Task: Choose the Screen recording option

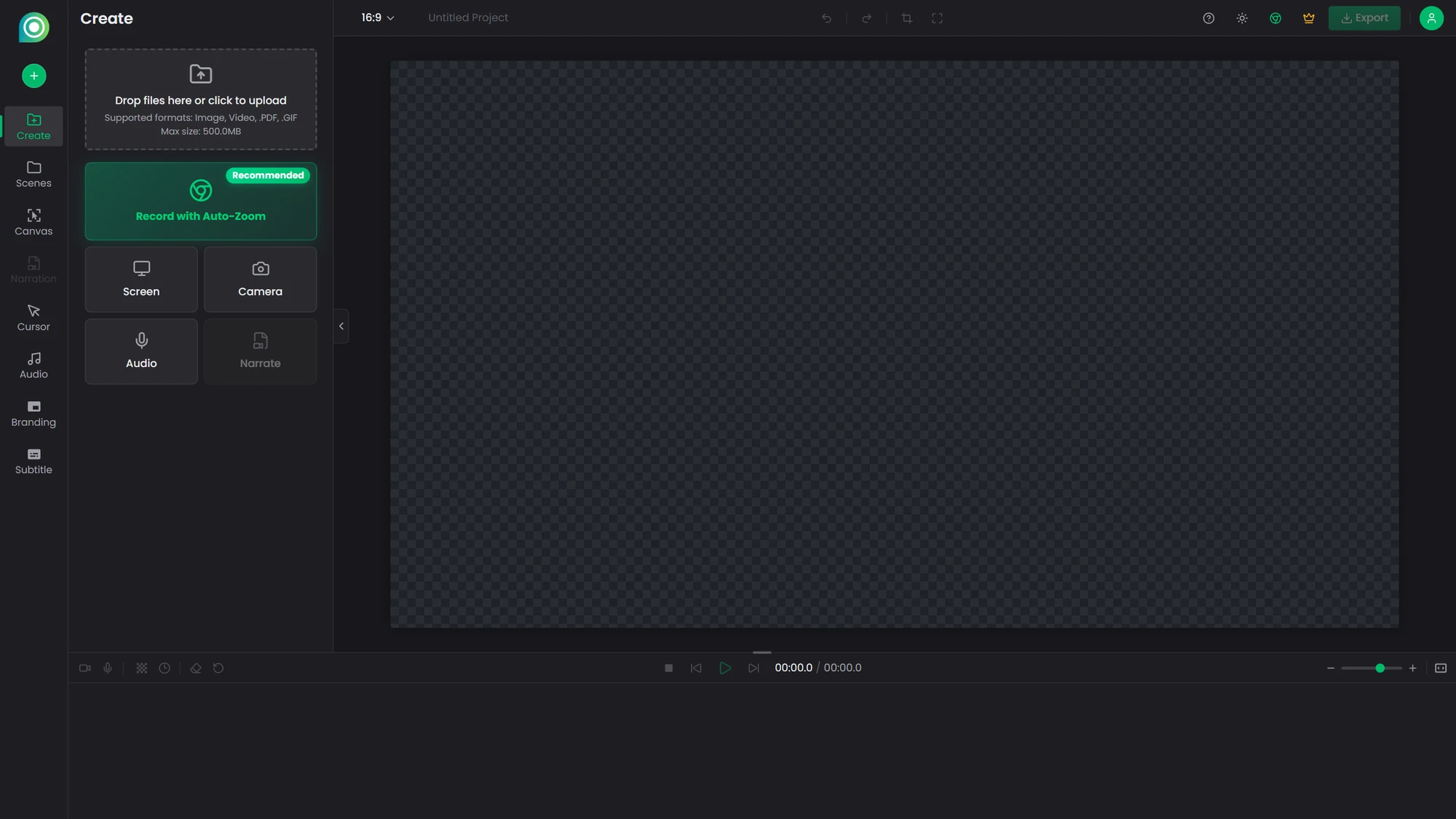Action: (141, 279)
